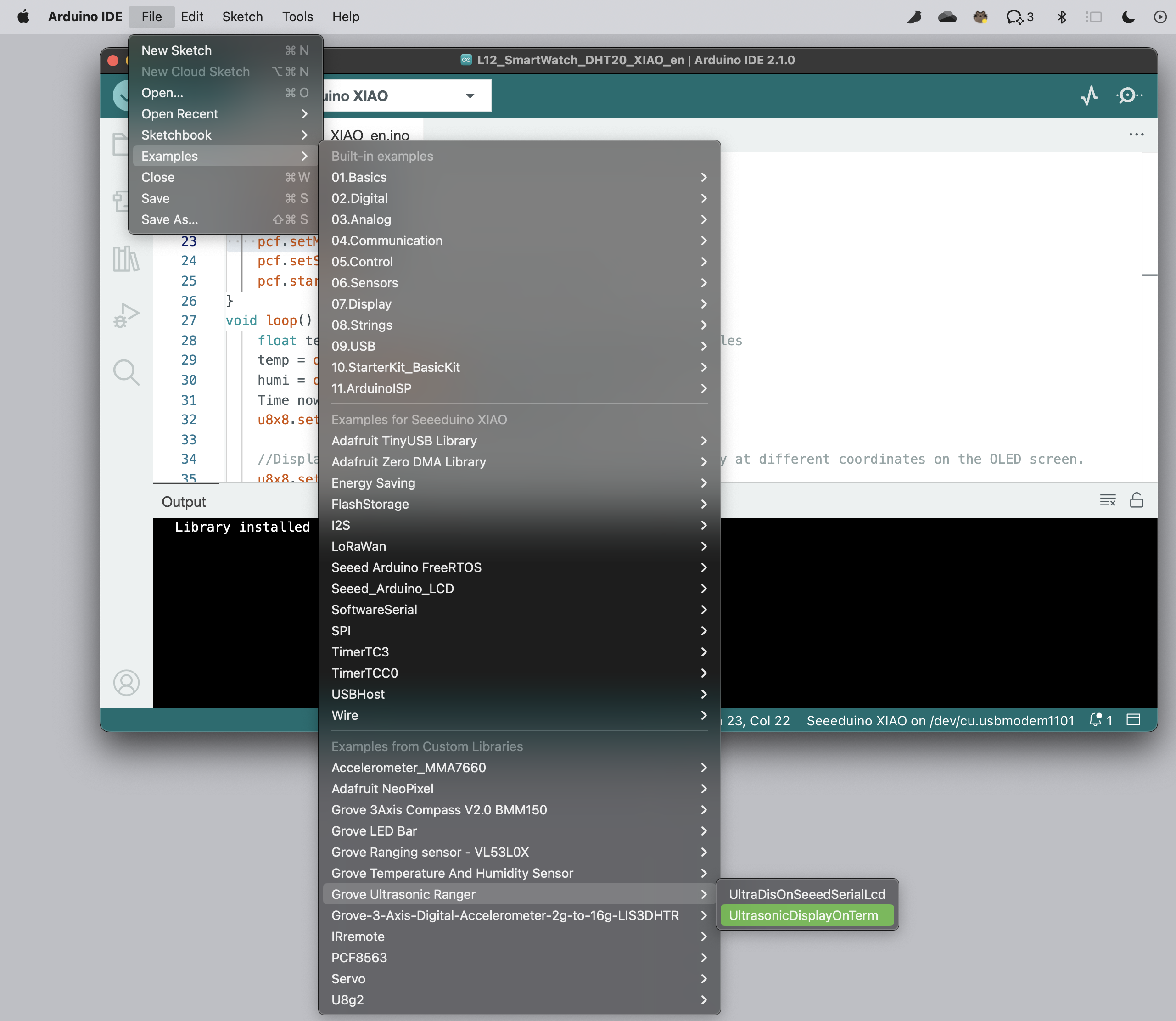This screenshot has width=1176, height=1021.
Task: Expand the 11.ArduinoISP examples
Action: (519, 388)
